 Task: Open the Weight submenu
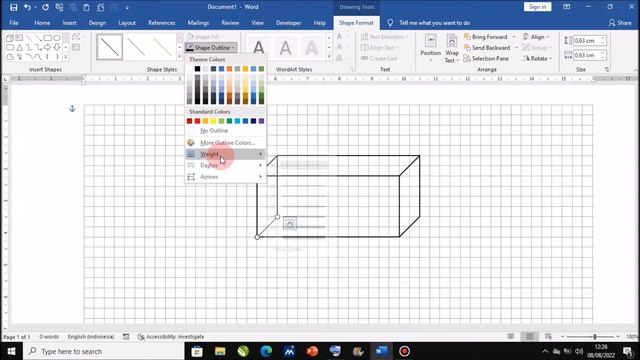click(225, 154)
